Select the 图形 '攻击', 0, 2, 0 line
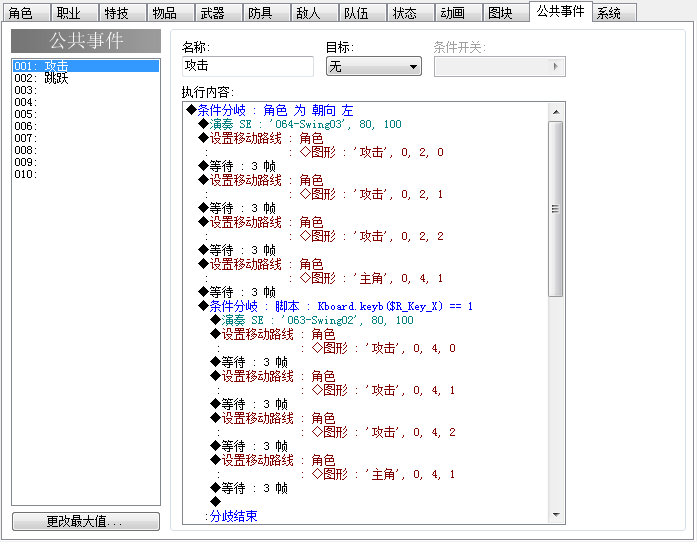The height and width of the screenshot is (542, 697). [x=372, y=152]
